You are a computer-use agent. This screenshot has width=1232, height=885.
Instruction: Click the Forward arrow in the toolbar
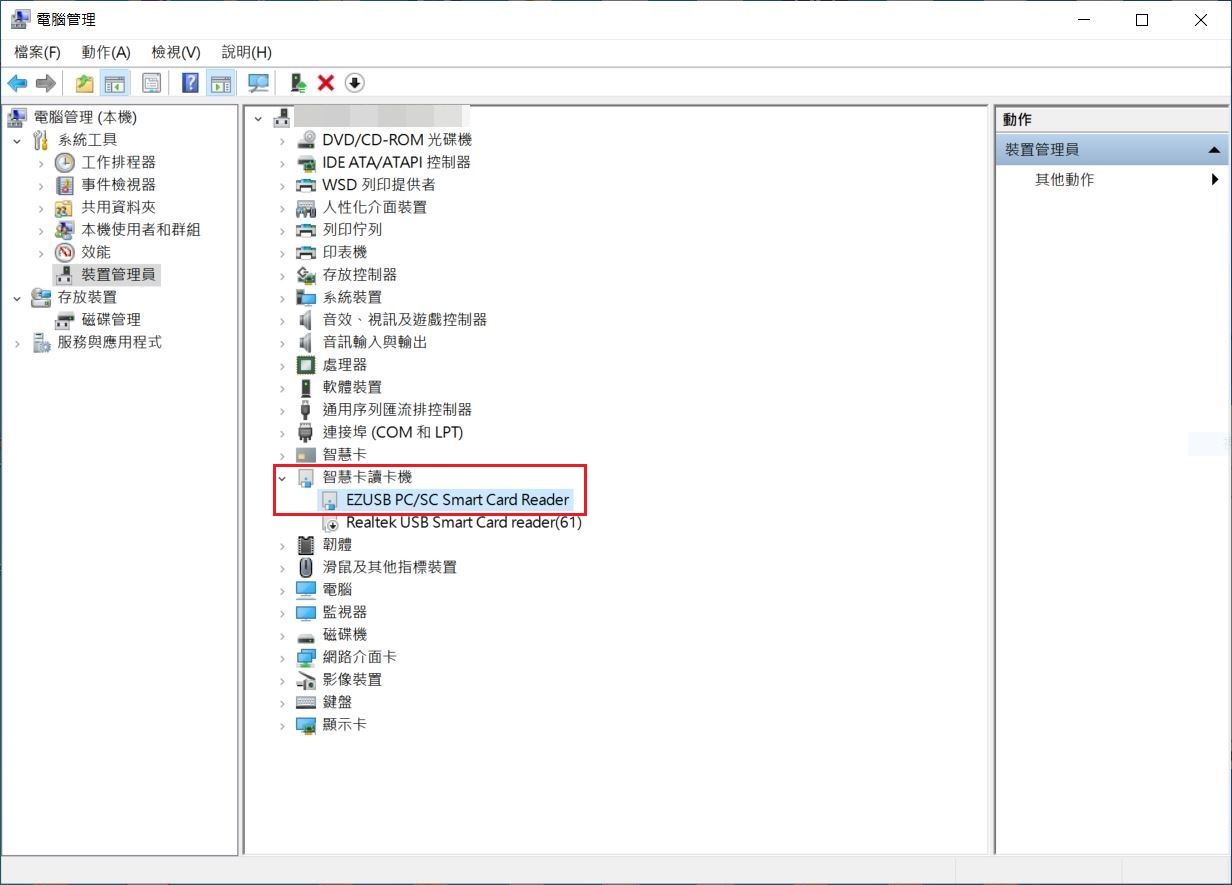coord(45,83)
